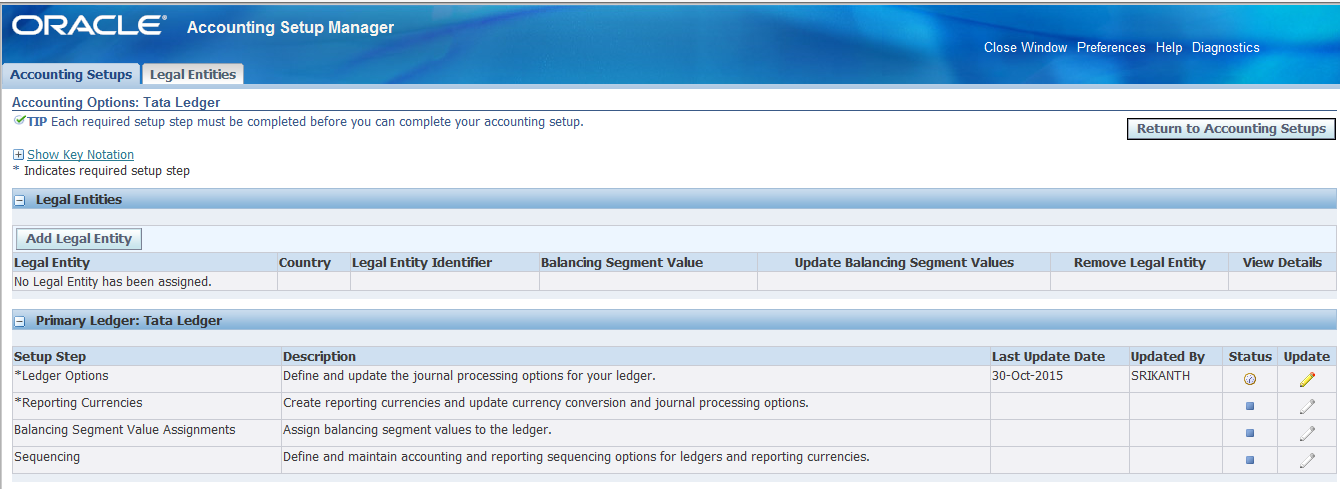This screenshot has height=489, width=1340.
Task: Open the Preferences link in header
Action: [1111, 47]
